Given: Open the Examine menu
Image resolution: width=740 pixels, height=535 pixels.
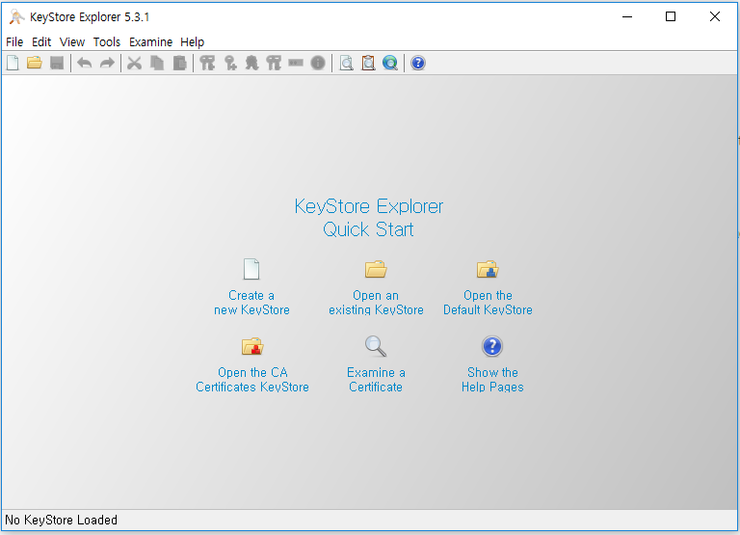Looking at the screenshot, I should (151, 42).
